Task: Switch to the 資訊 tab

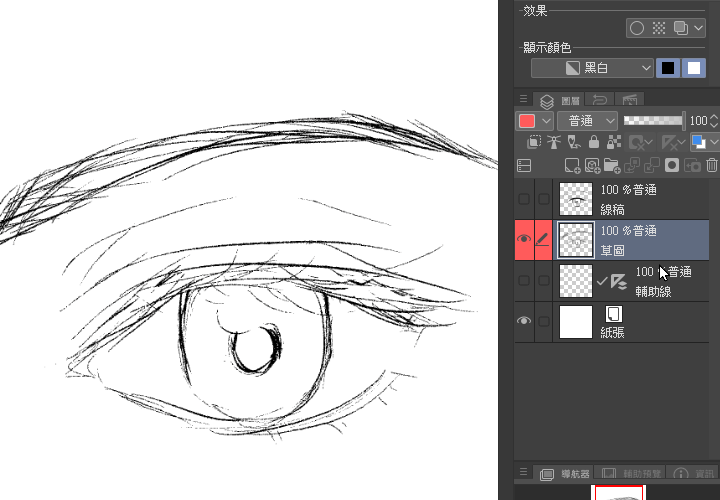Action: (x=692, y=474)
